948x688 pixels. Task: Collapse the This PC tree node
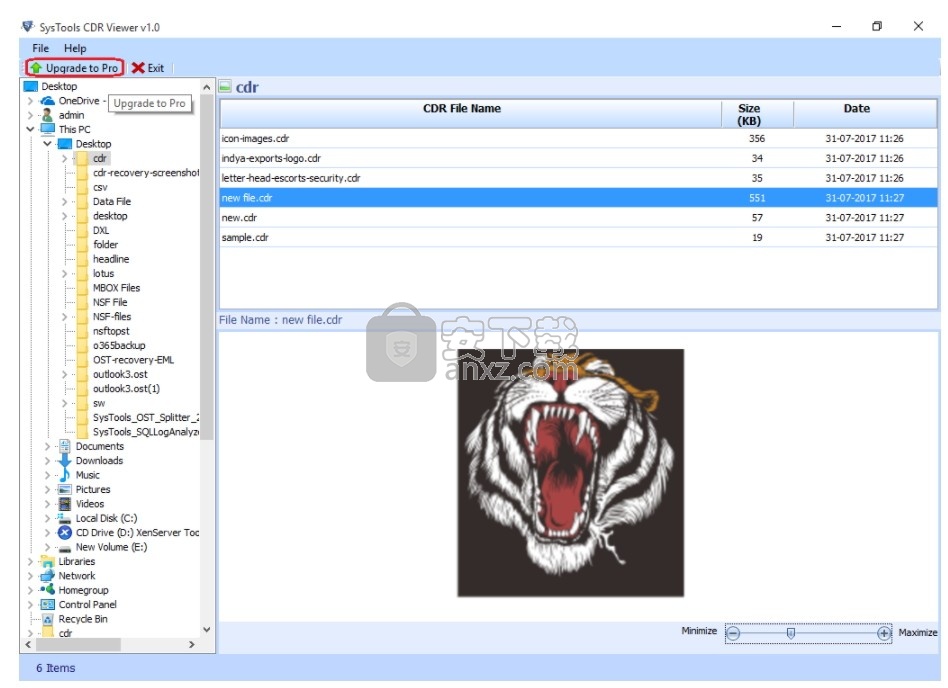(x=30, y=129)
